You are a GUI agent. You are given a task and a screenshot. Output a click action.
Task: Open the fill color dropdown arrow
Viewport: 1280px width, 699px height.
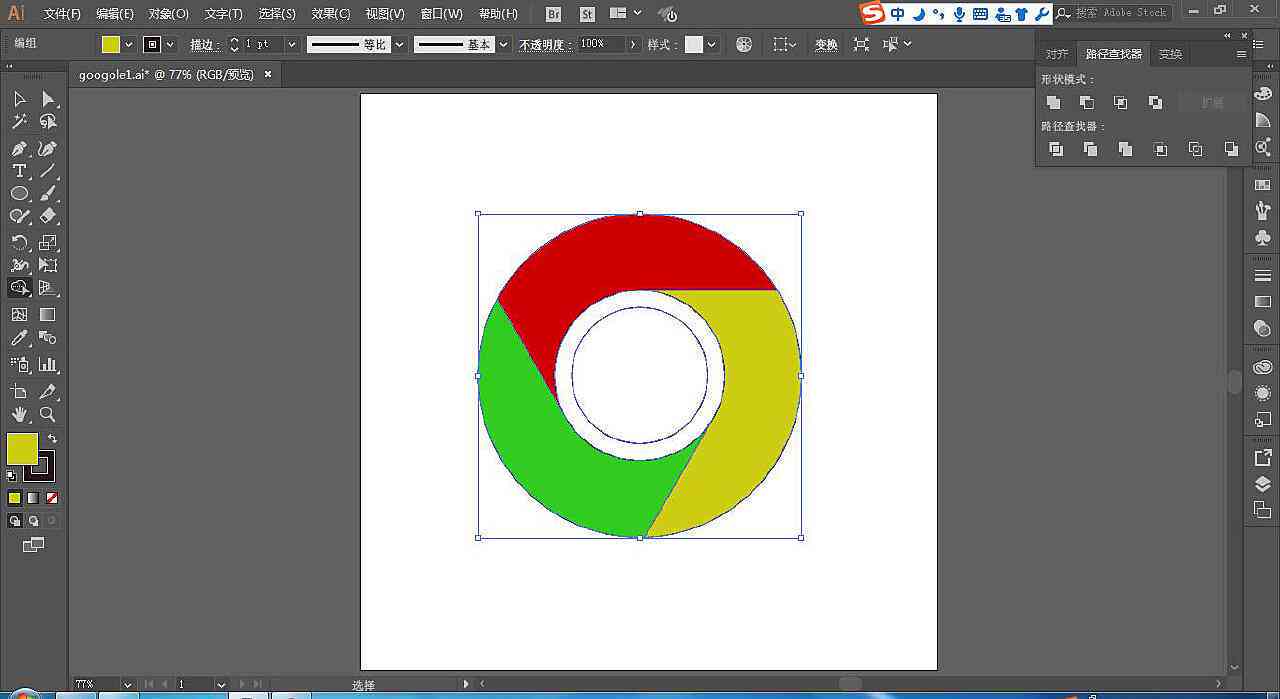(129, 44)
